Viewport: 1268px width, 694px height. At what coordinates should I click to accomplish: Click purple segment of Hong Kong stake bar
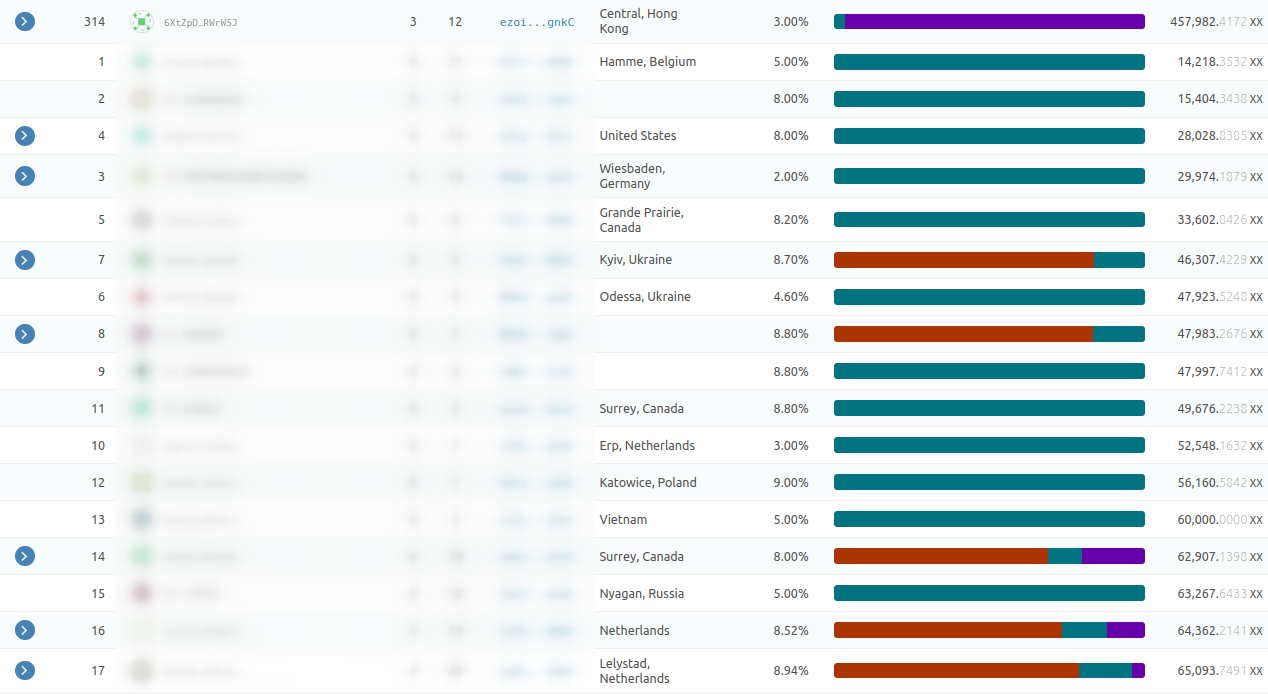point(994,21)
